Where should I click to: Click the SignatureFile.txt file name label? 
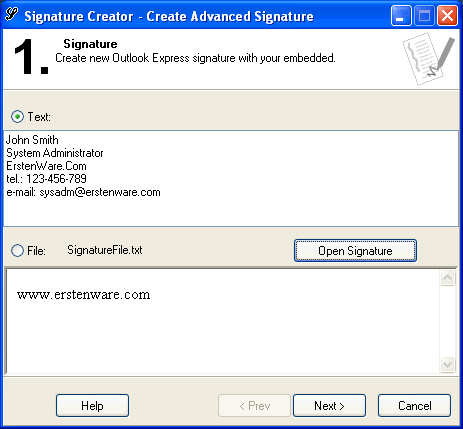coord(105,250)
